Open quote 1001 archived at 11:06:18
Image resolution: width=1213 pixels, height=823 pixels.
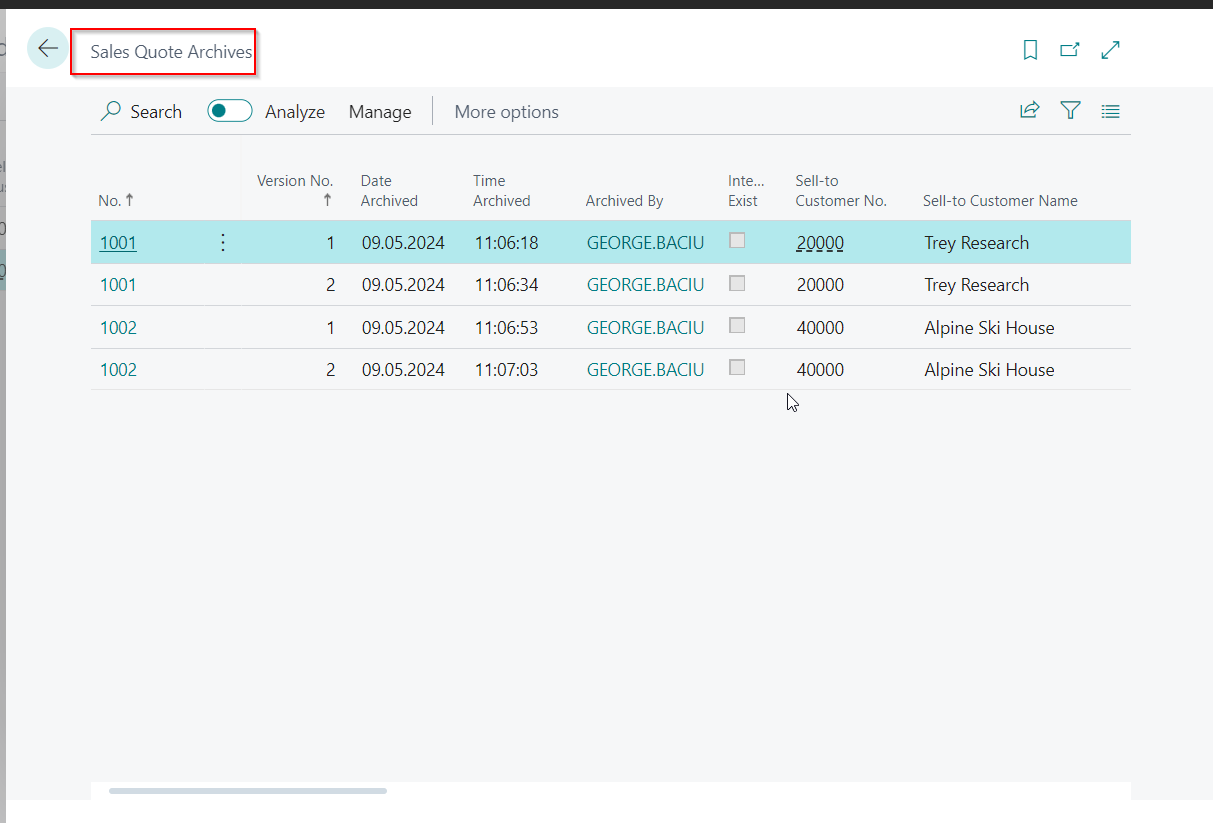118,243
